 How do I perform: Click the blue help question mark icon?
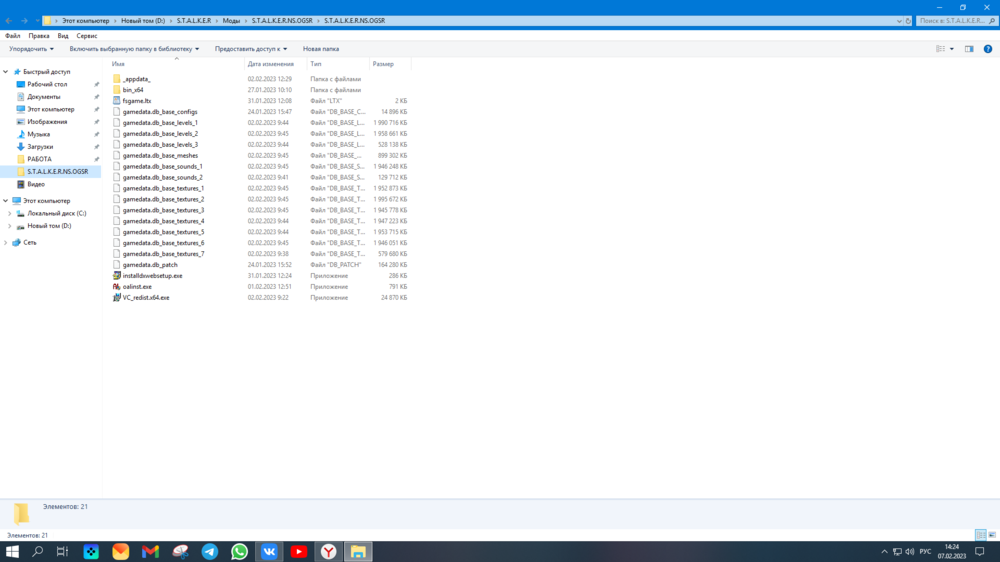point(992,48)
